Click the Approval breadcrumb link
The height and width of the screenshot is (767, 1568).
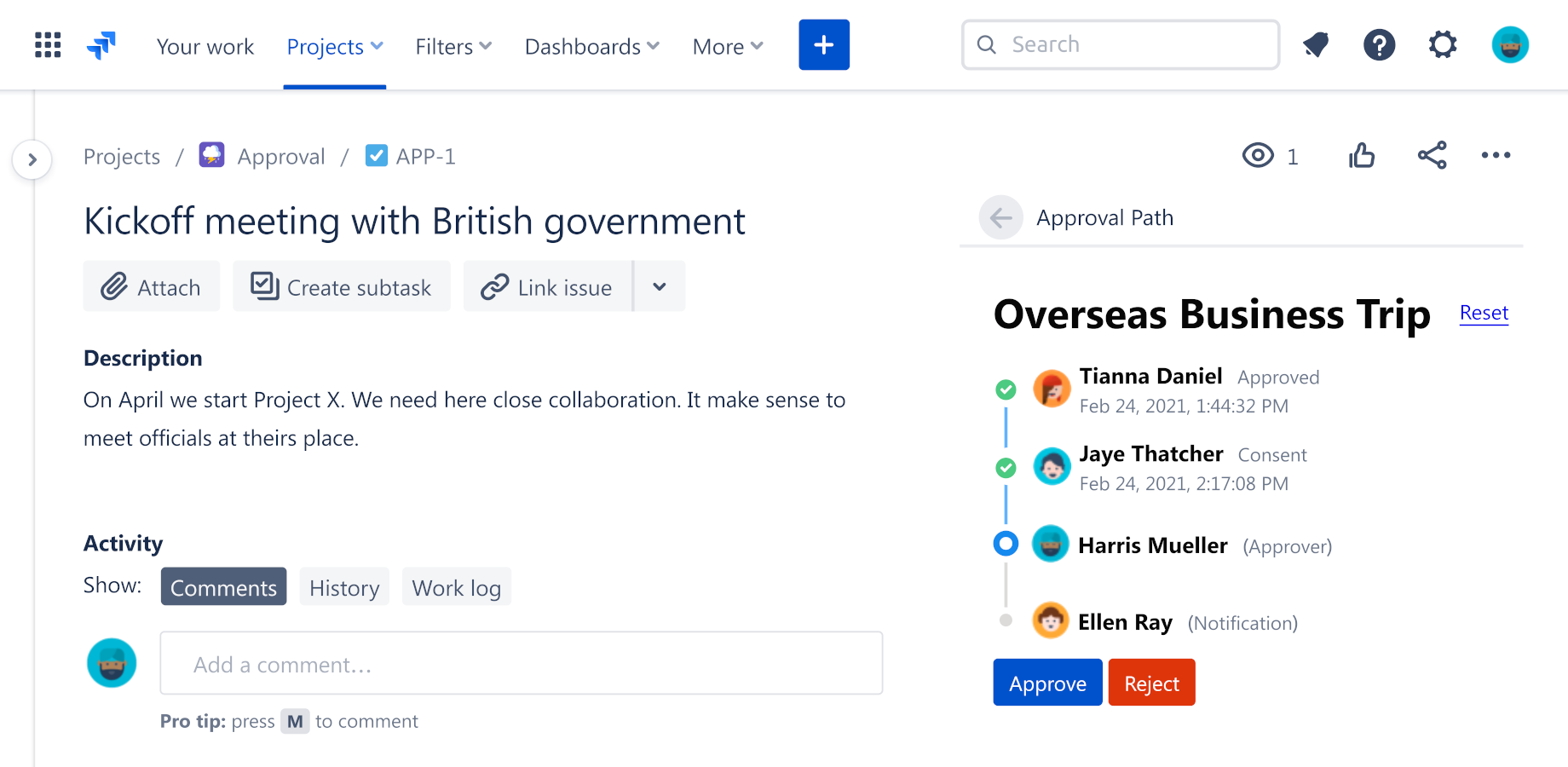click(x=281, y=157)
